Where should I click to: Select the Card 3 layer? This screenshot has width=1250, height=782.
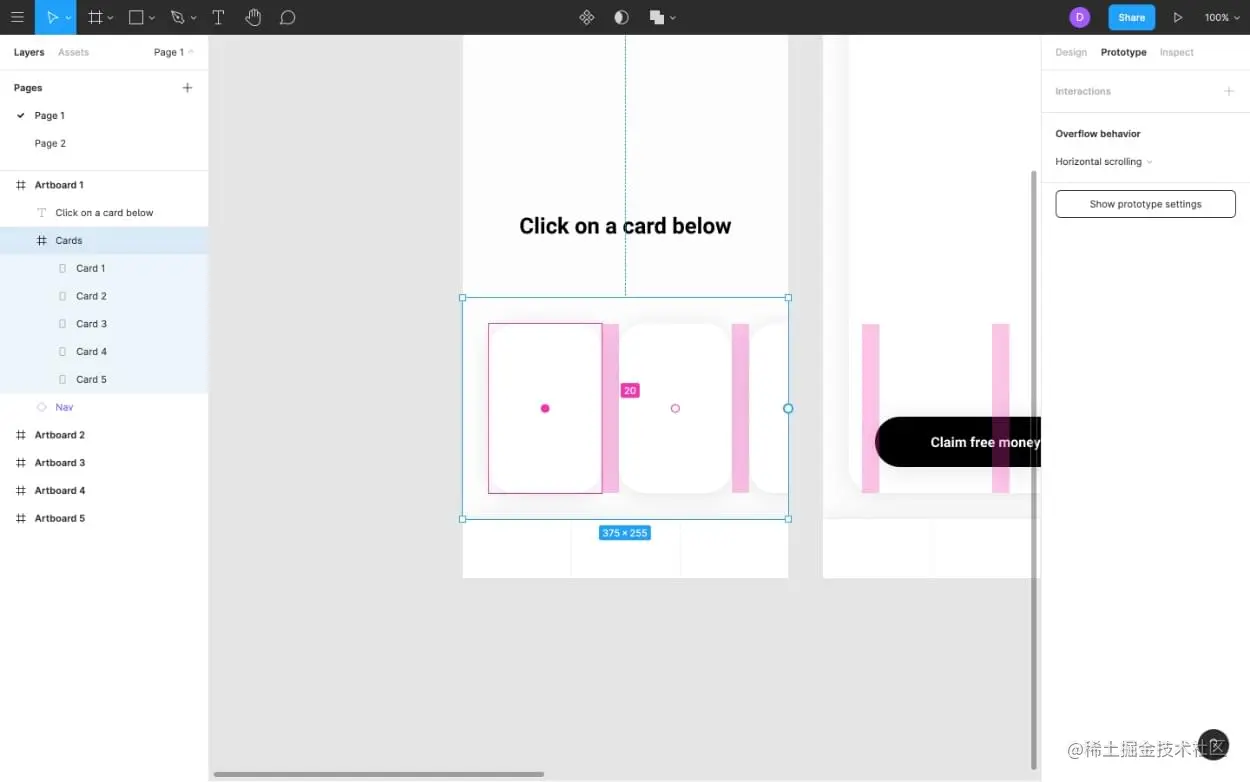(91, 323)
